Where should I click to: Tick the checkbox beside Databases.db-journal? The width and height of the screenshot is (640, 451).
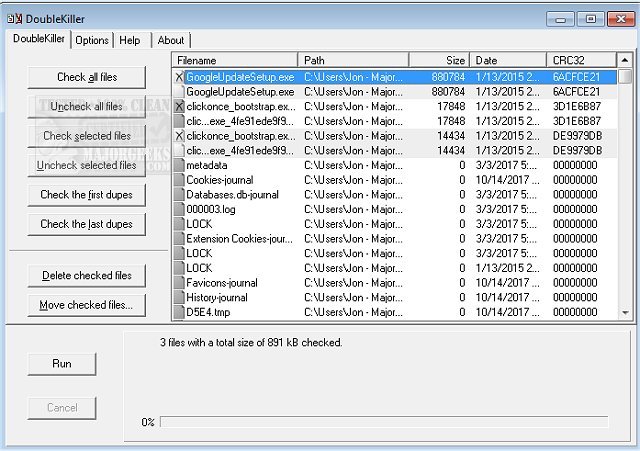179,195
